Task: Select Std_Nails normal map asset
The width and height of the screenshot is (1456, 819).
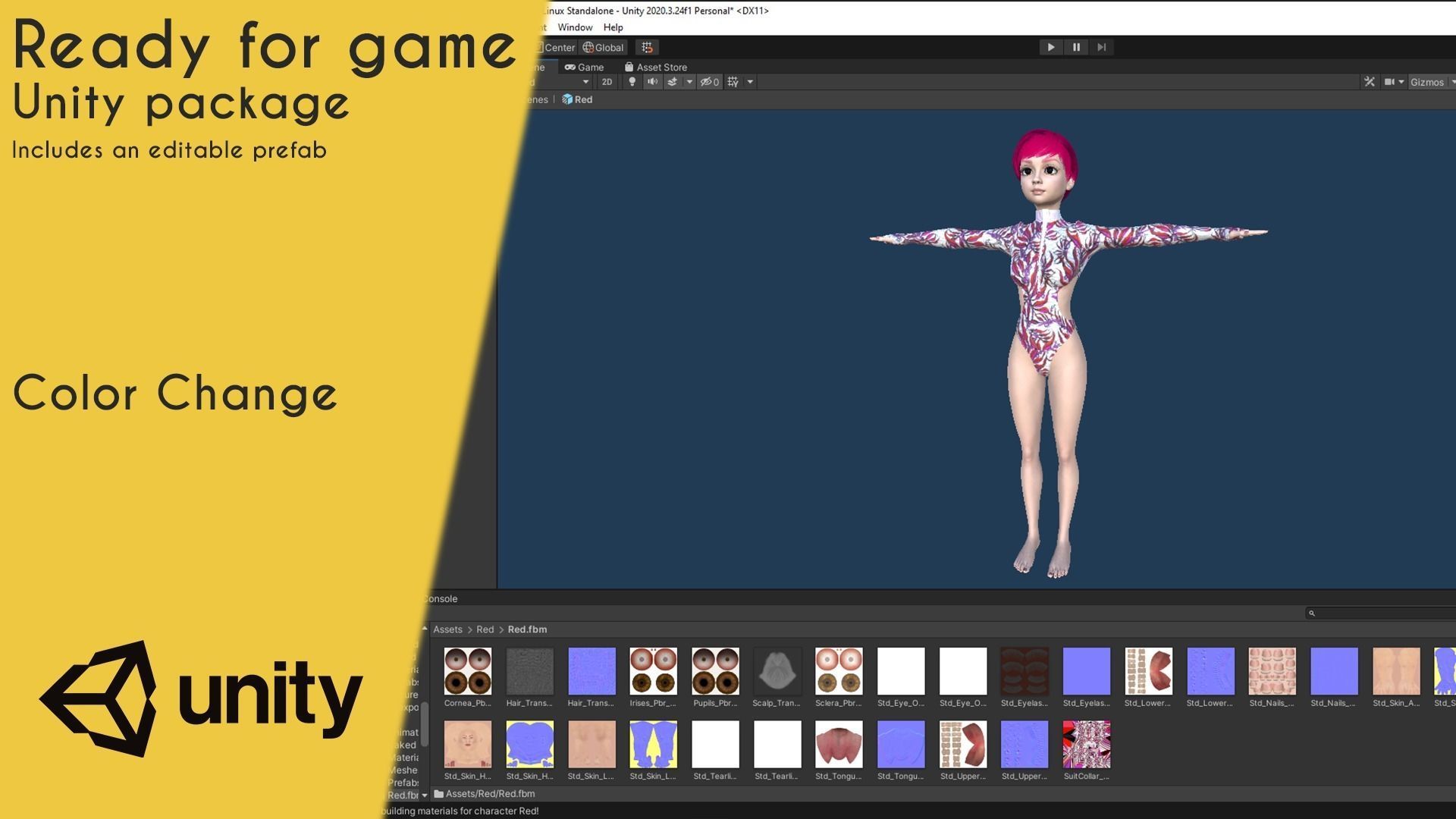Action: [1334, 677]
